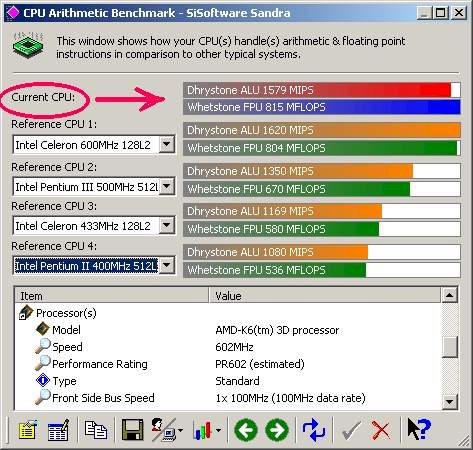473x450 pixels.
Task: Go back with the green left arrow
Action: [246, 430]
